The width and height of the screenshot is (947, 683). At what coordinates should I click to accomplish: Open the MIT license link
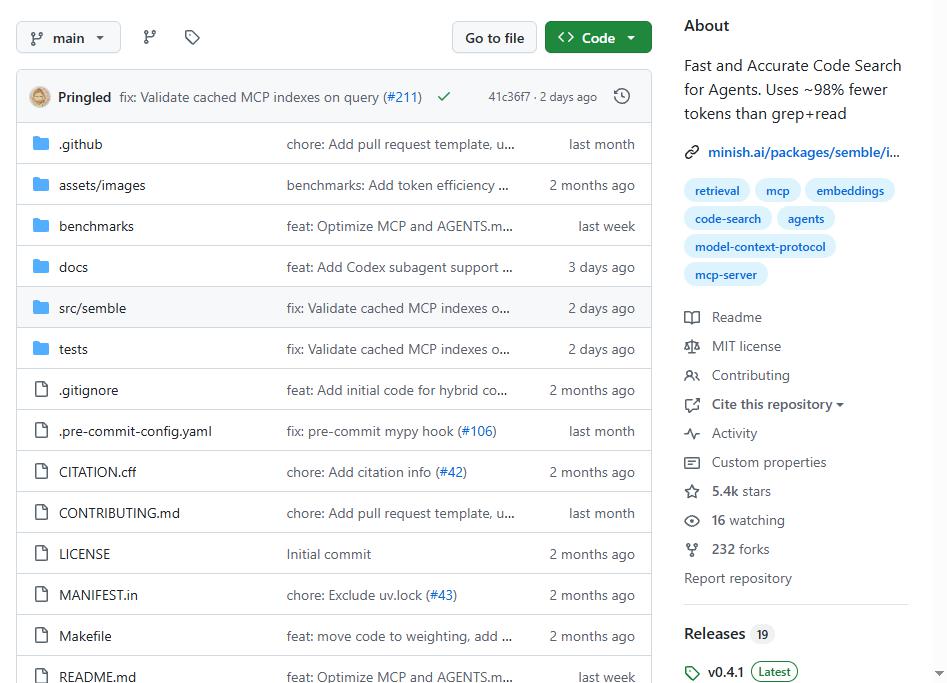coord(746,347)
